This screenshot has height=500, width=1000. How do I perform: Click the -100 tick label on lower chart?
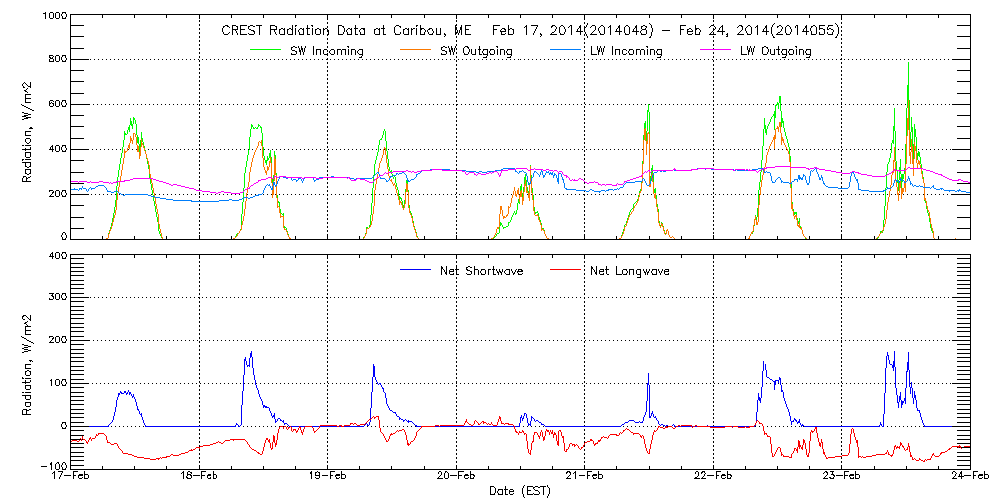click(56, 466)
